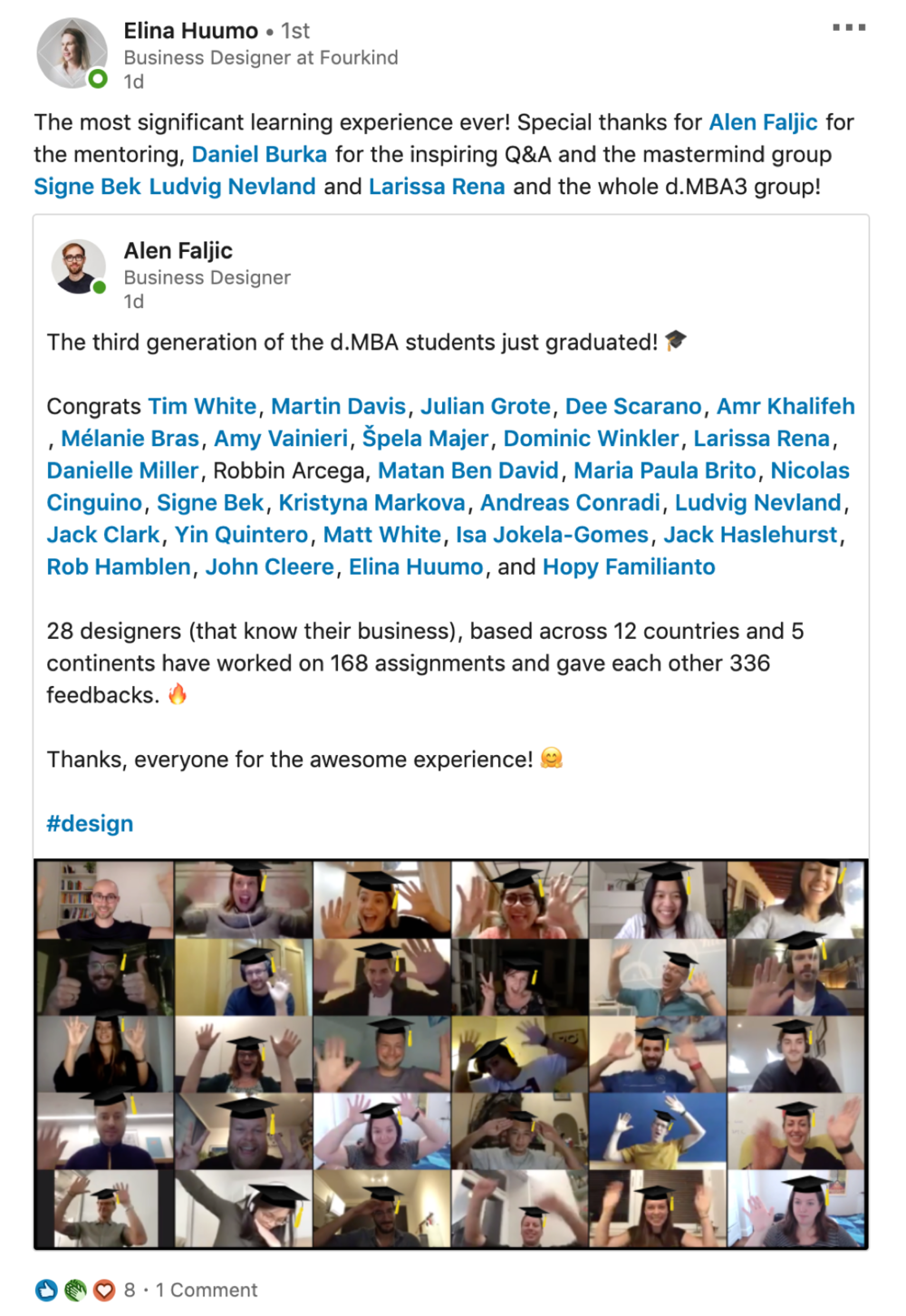The height and width of the screenshot is (1316, 906).
Task: Click the Daniel Burka mention link
Action: coord(259,154)
